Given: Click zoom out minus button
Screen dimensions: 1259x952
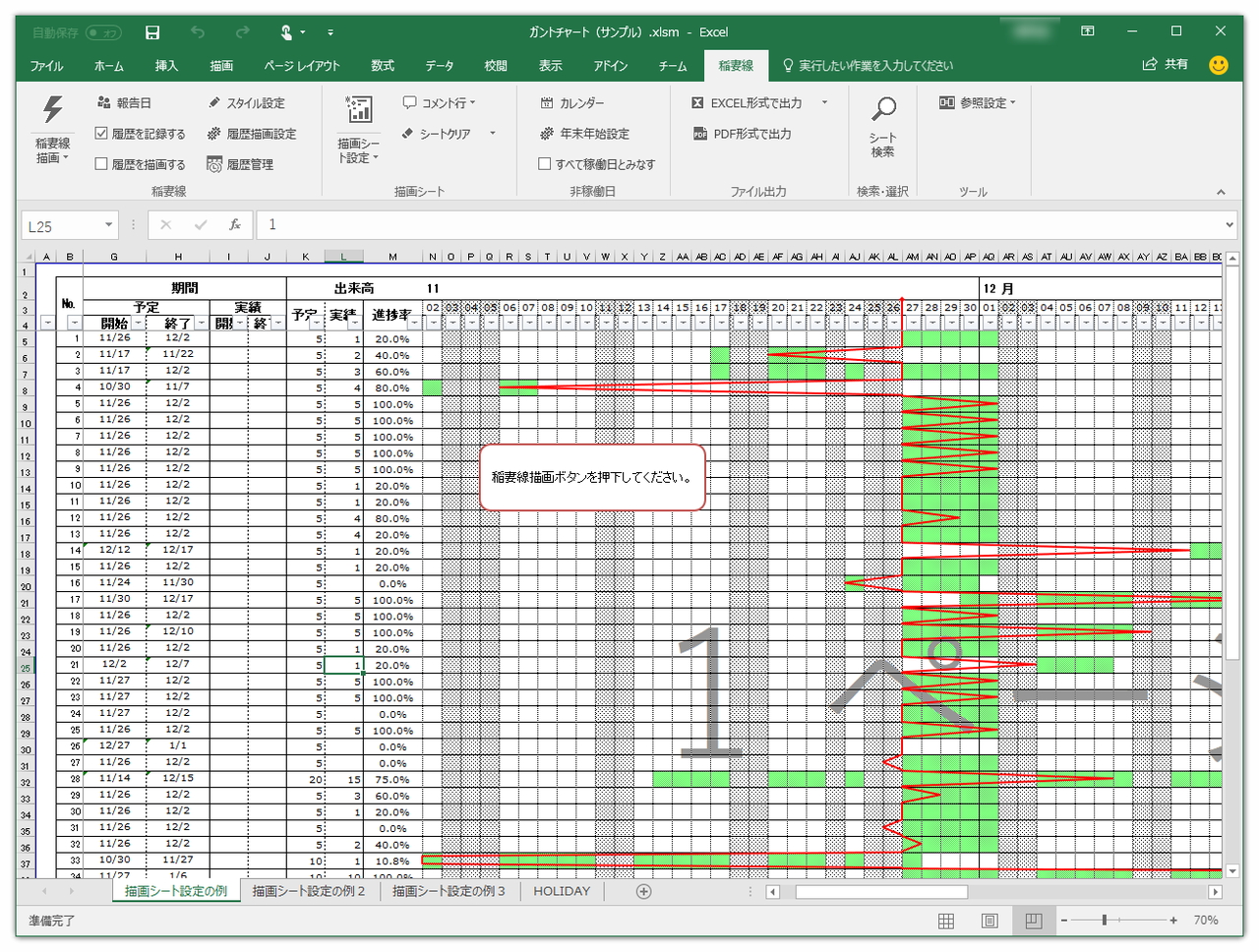Looking at the screenshot, I should tap(1063, 921).
